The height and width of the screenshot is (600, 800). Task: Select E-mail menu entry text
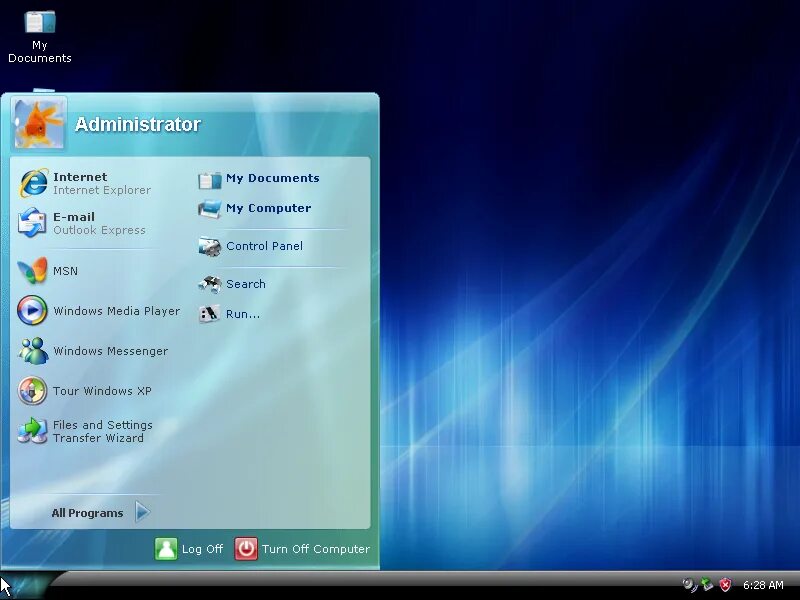pos(73,217)
